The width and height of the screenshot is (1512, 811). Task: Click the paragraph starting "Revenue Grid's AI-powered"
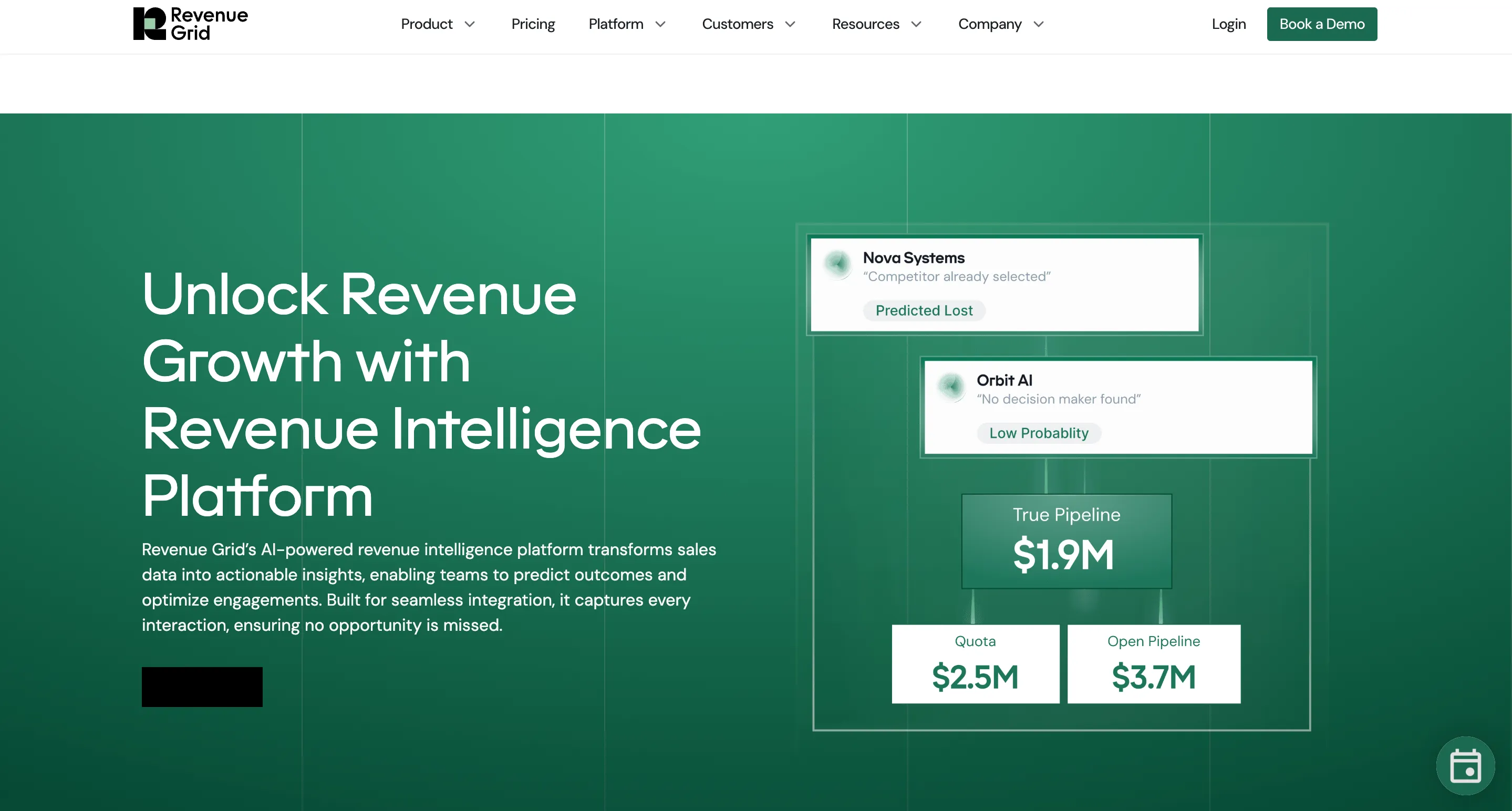point(429,587)
